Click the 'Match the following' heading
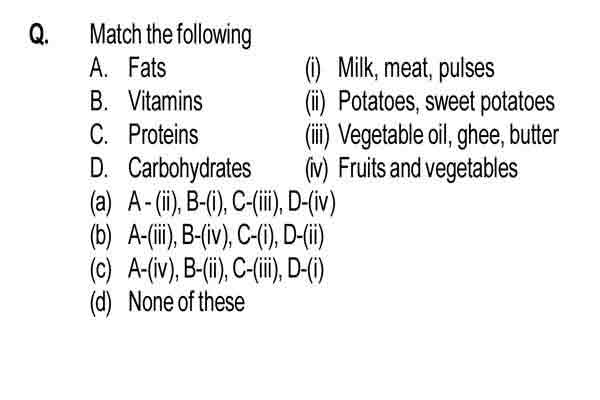The image size is (600, 400). point(170,34)
